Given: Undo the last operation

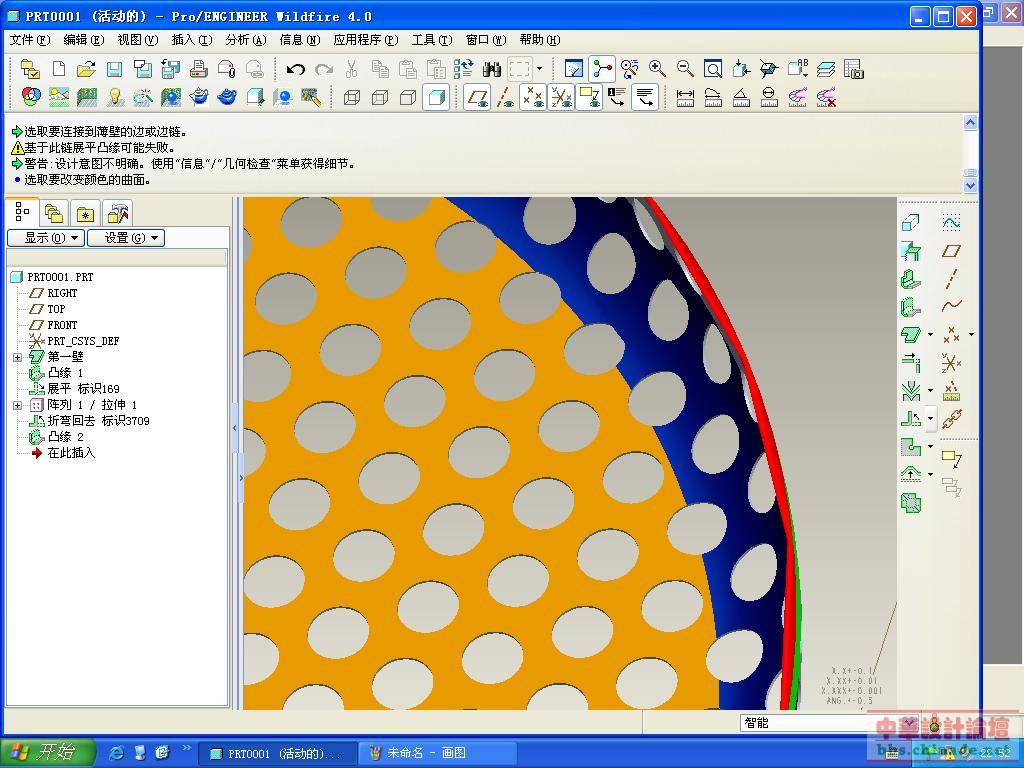Looking at the screenshot, I should click(x=296, y=69).
